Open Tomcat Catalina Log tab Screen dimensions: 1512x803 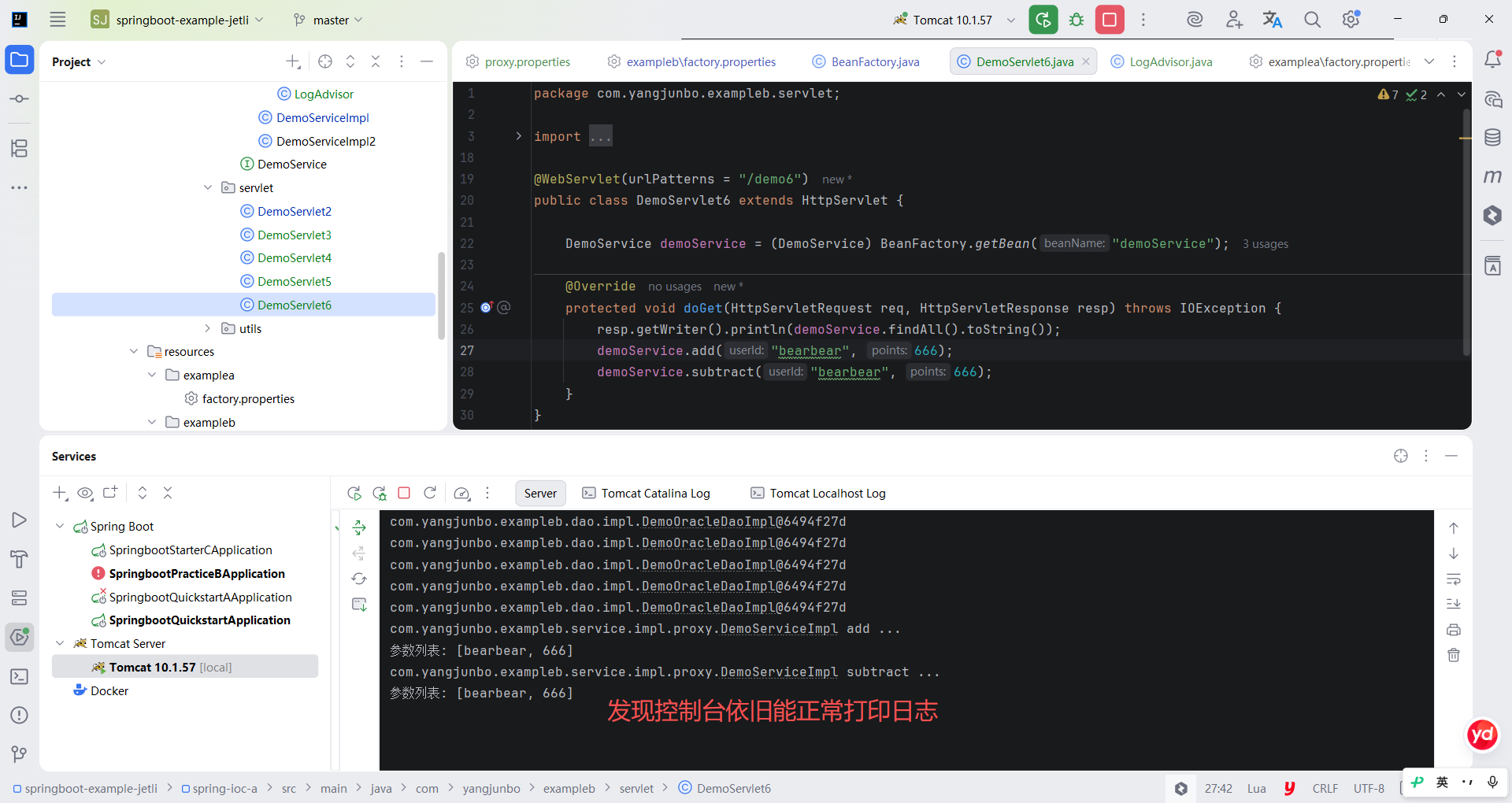[x=646, y=493]
